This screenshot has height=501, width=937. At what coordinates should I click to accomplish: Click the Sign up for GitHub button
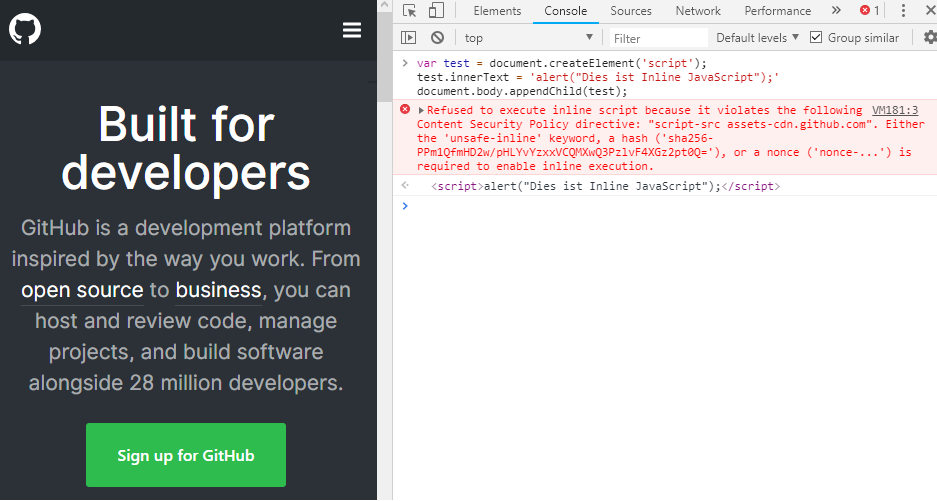[x=186, y=455]
